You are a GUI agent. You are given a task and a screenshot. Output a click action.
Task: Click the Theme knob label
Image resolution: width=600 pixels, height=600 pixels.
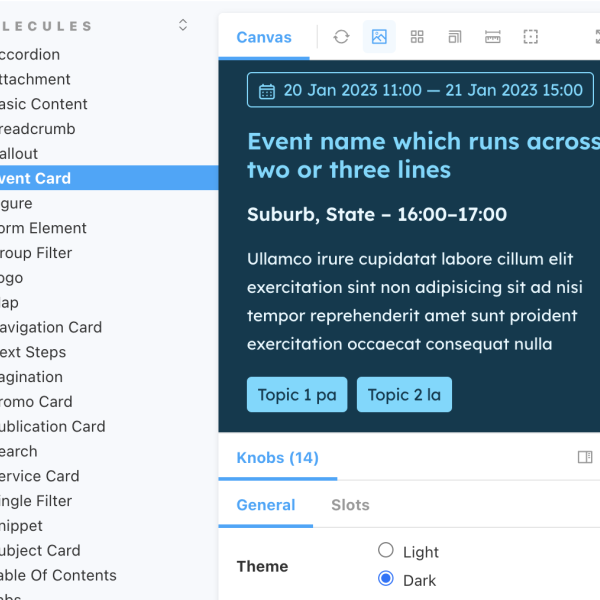click(x=262, y=566)
